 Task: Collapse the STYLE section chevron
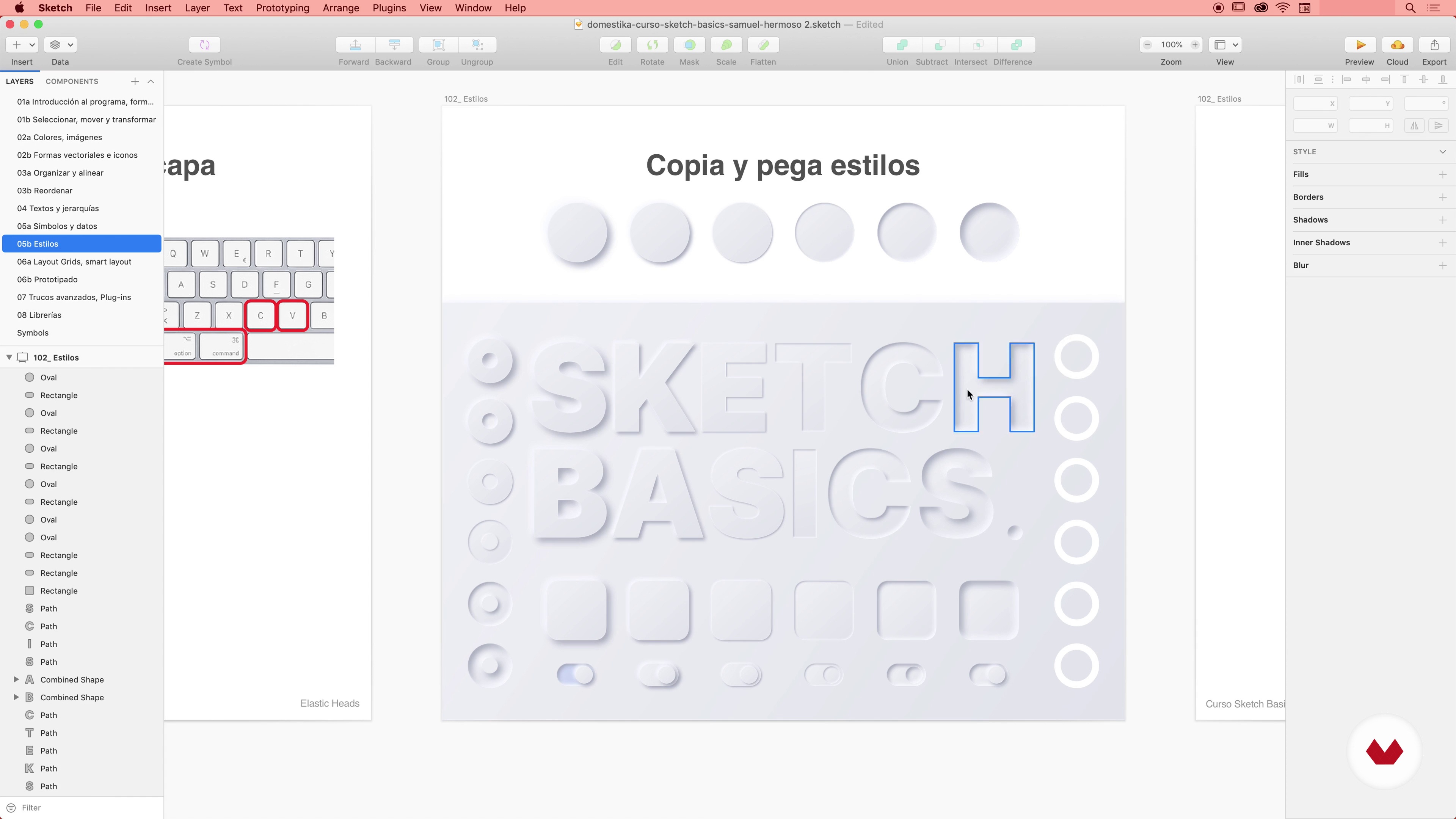(x=1442, y=152)
